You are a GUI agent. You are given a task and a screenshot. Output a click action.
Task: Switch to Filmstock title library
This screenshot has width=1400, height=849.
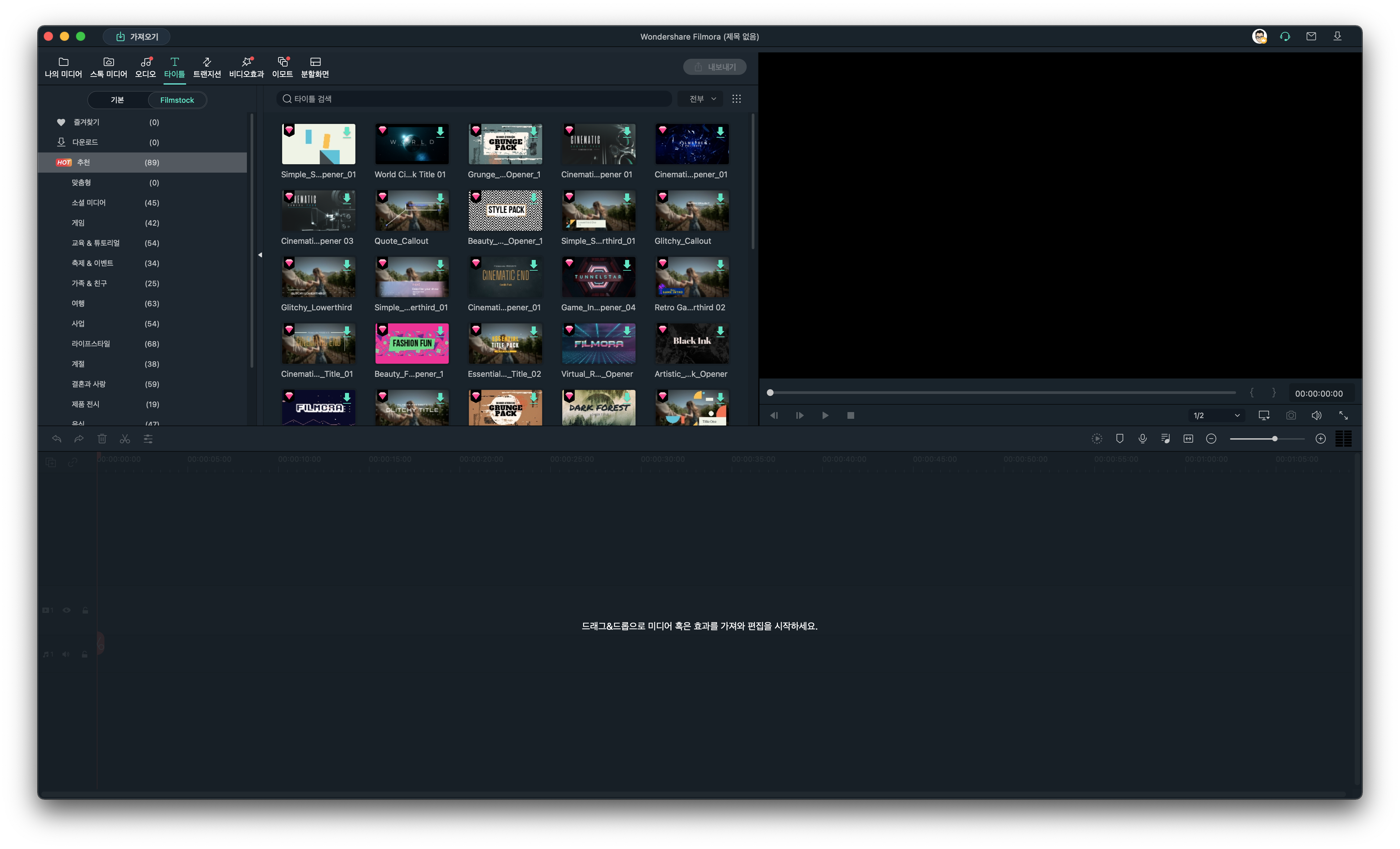(177, 100)
